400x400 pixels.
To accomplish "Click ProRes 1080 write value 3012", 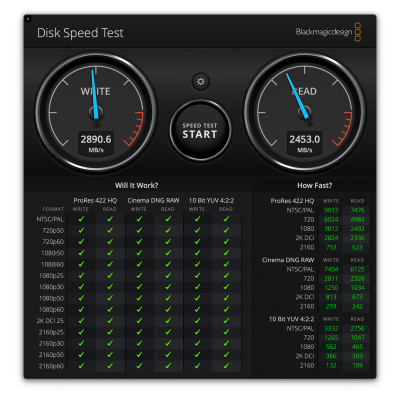I will [x=331, y=229].
